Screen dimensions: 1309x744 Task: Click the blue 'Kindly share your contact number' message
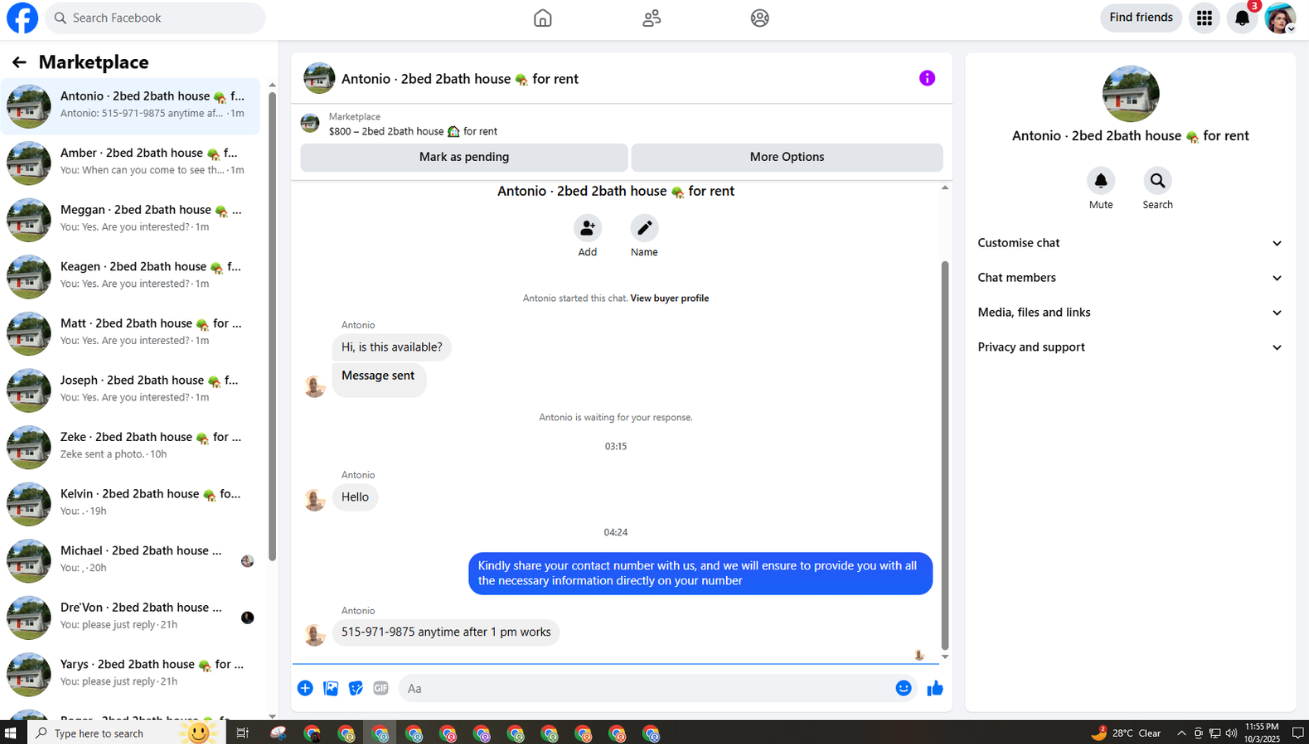[x=700, y=573]
